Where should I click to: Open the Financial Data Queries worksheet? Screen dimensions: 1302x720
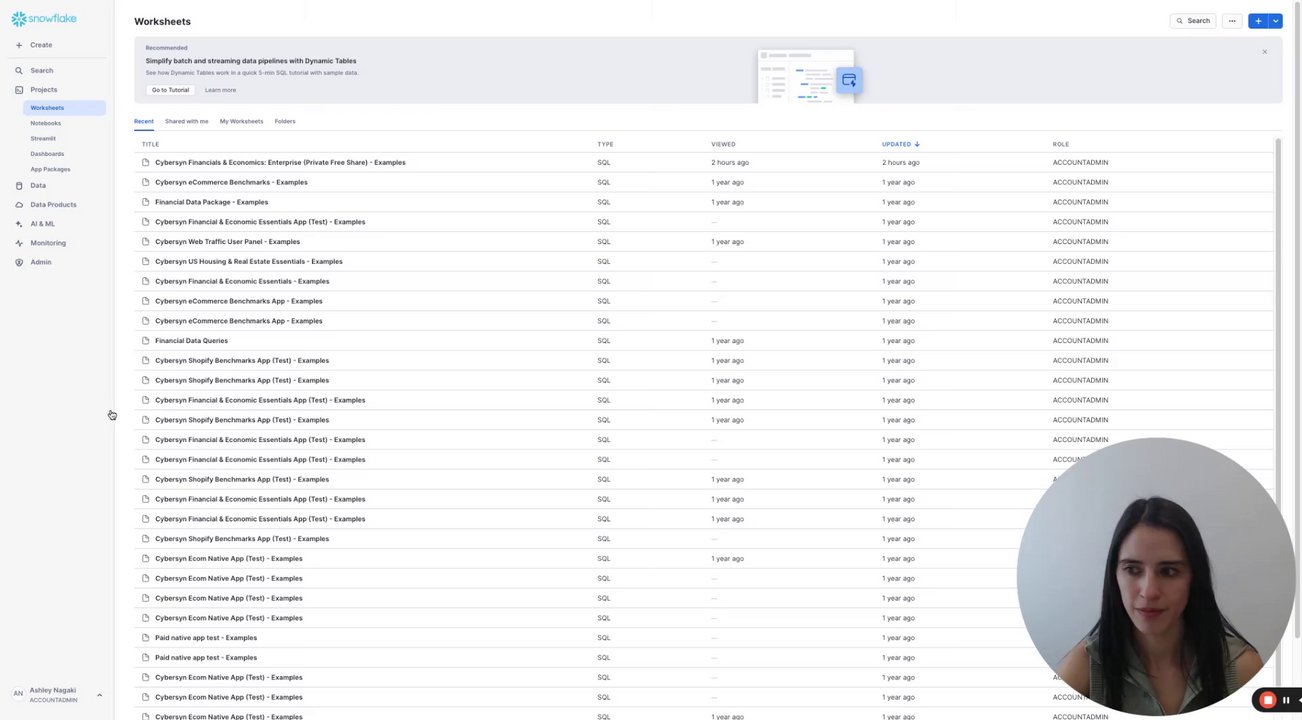[191, 341]
